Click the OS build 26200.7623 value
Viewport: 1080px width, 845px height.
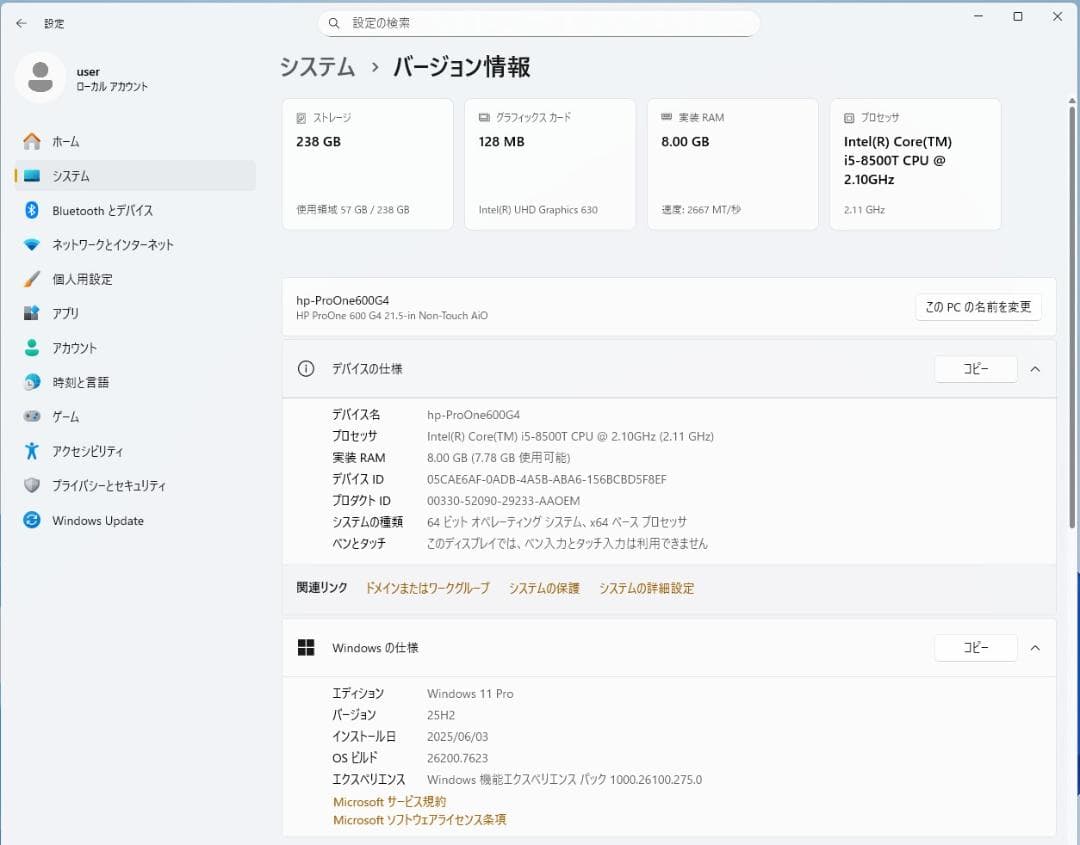tap(457, 758)
